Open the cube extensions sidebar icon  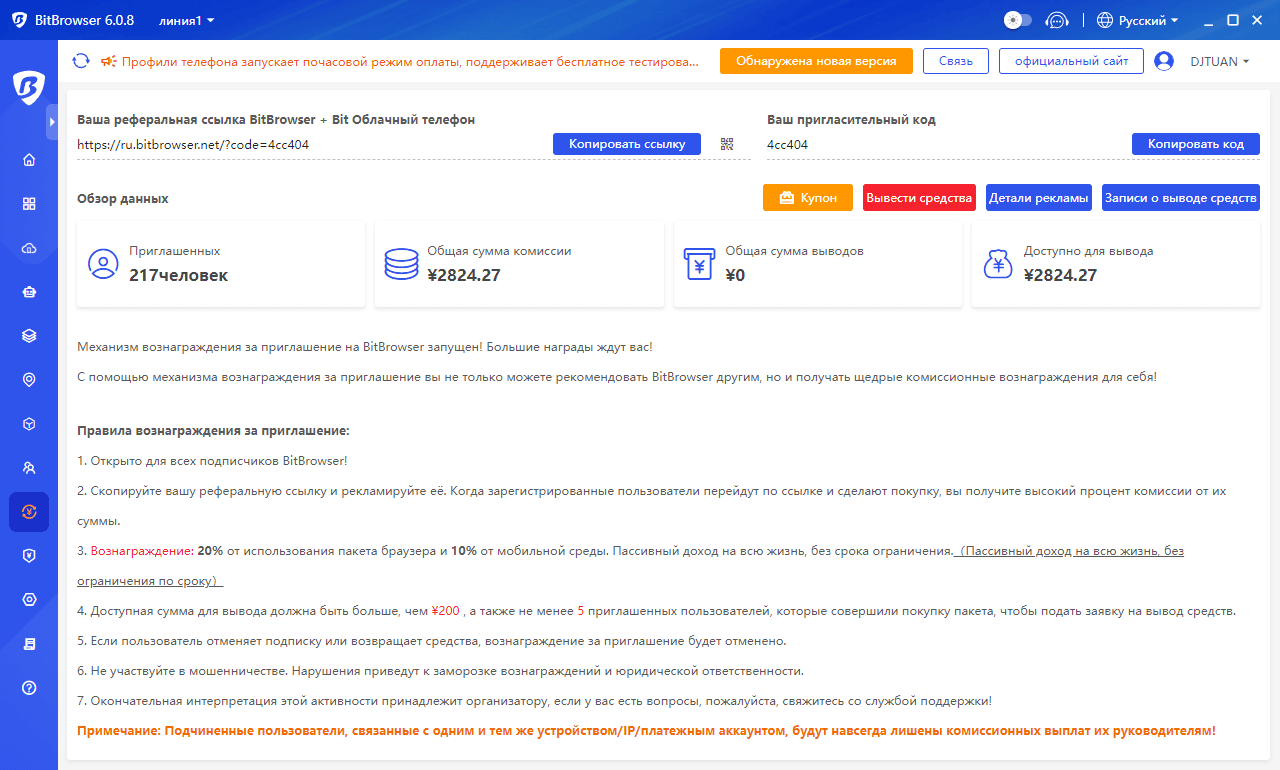(29, 424)
